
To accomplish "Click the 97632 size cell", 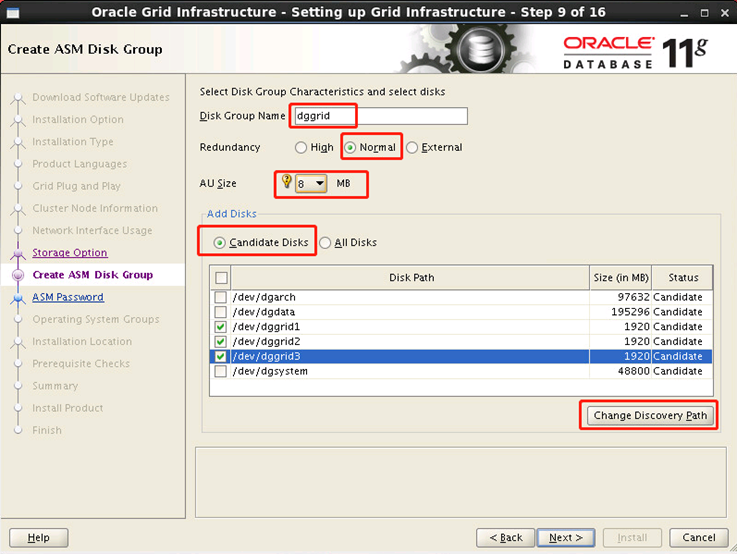I will pyautogui.click(x=620, y=297).
